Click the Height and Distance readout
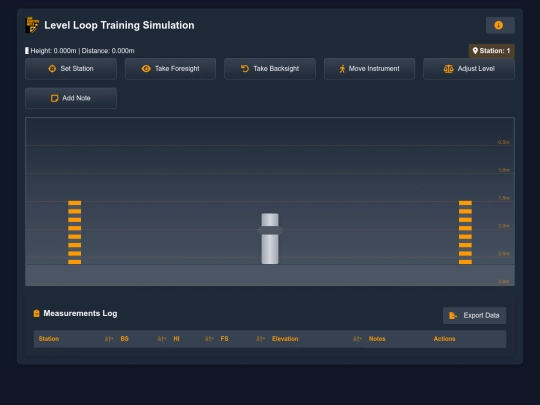Image resolution: width=540 pixels, height=405 pixels. tap(80, 51)
